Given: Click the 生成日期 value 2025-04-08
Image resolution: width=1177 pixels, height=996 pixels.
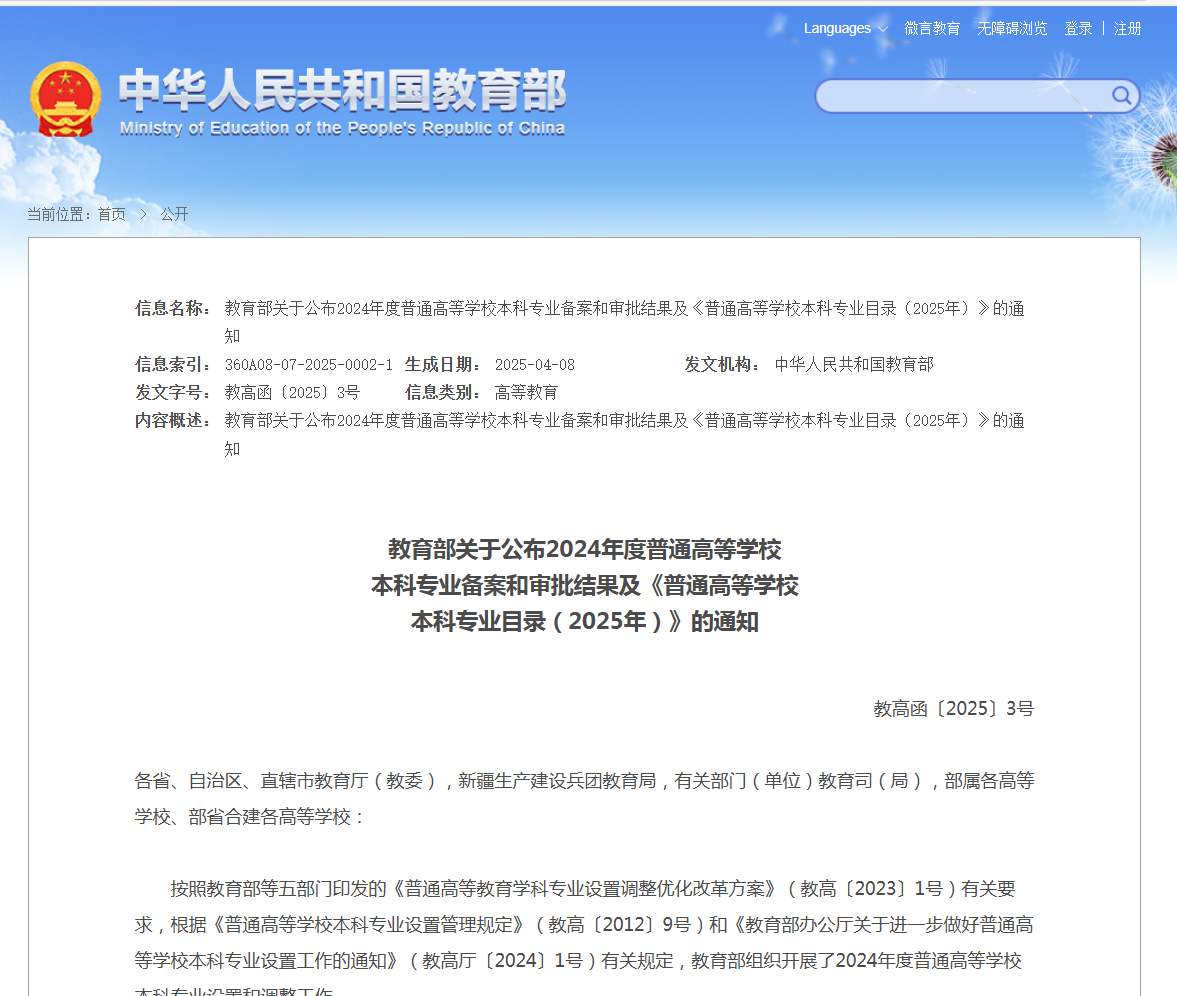Looking at the screenshot, I should click(535, 365).
